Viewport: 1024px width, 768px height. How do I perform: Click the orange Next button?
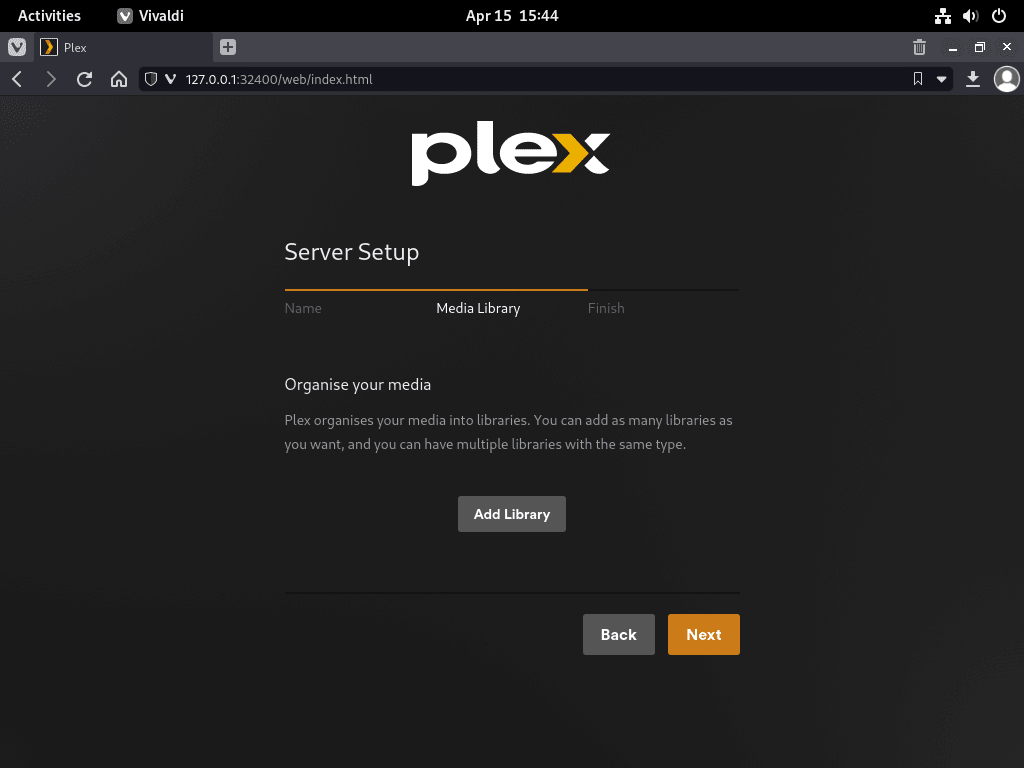(704, 634)
